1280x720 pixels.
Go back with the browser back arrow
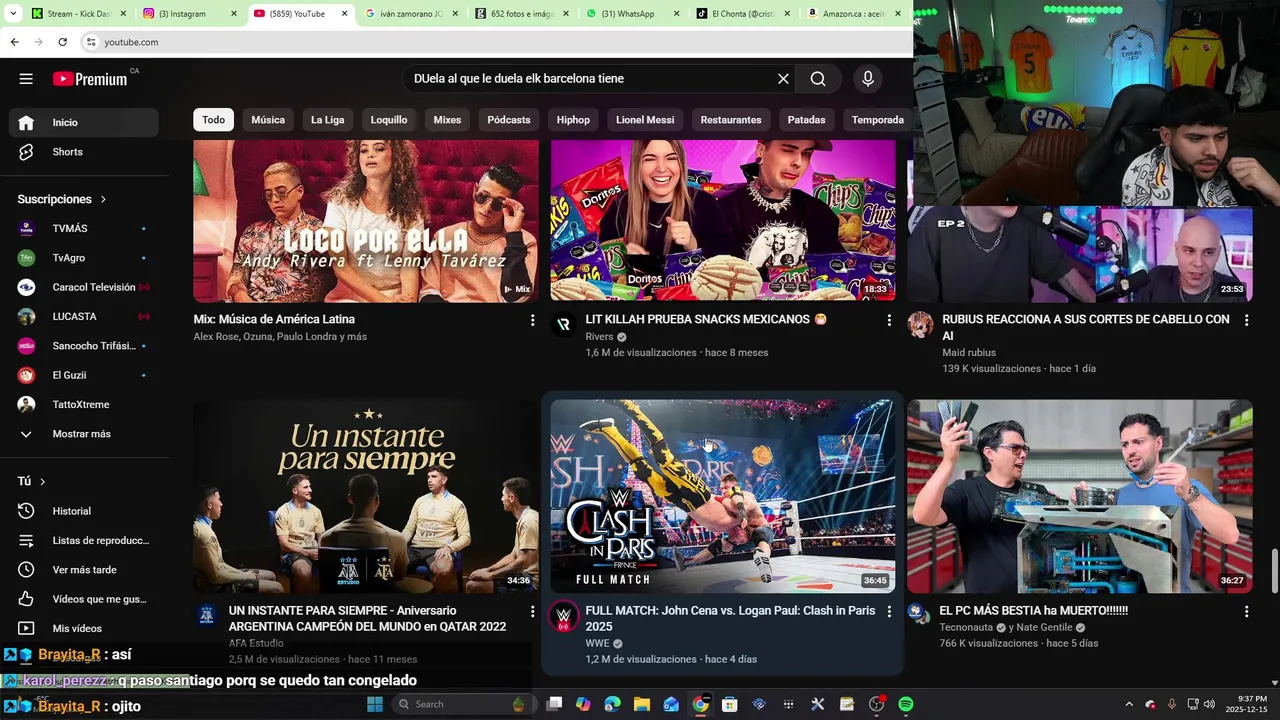(14, 42)
